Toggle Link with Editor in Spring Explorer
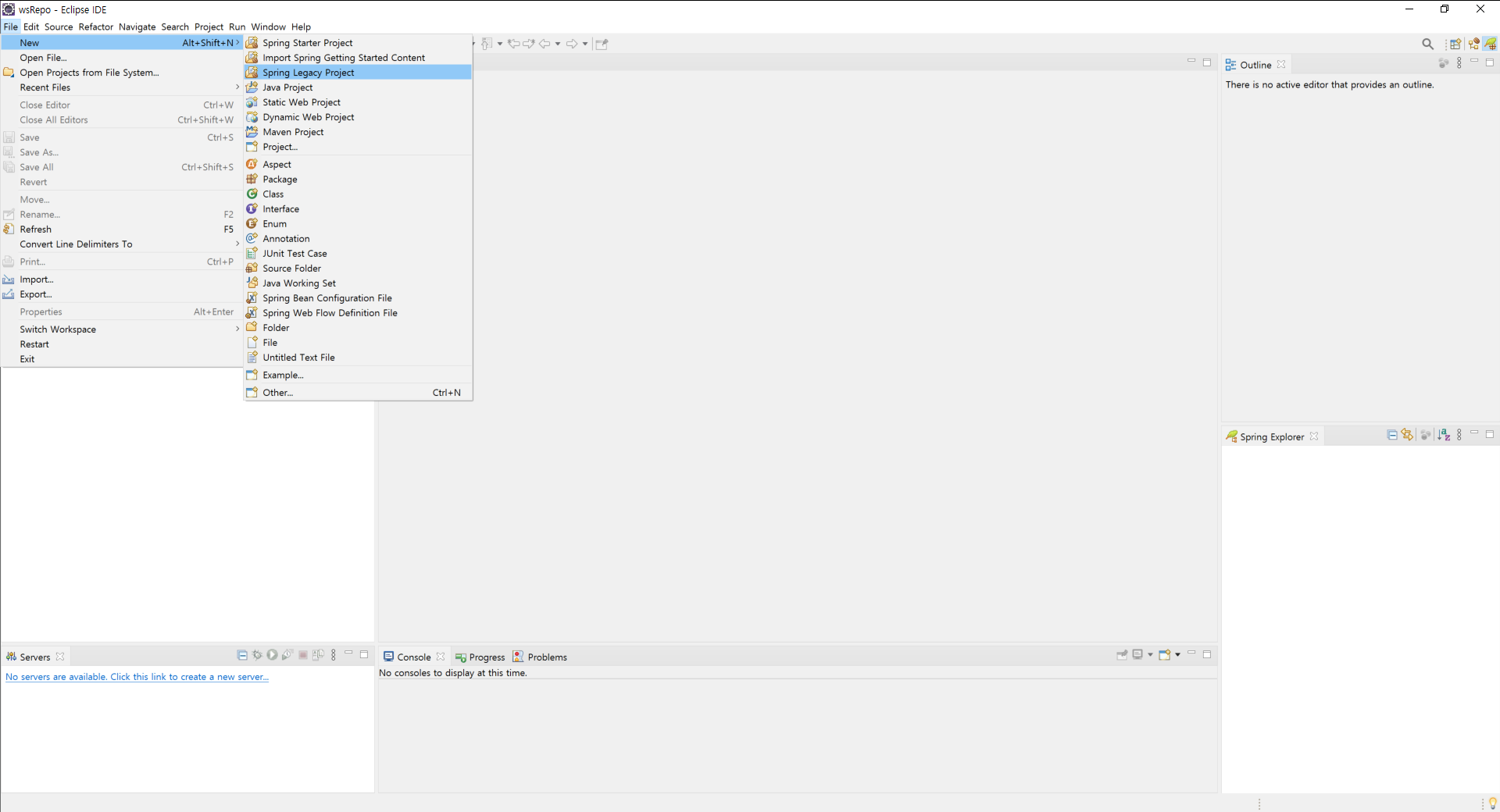The width and height of the screenshot is (1500, 812). pyautogui.click(x=1407, y=435)
